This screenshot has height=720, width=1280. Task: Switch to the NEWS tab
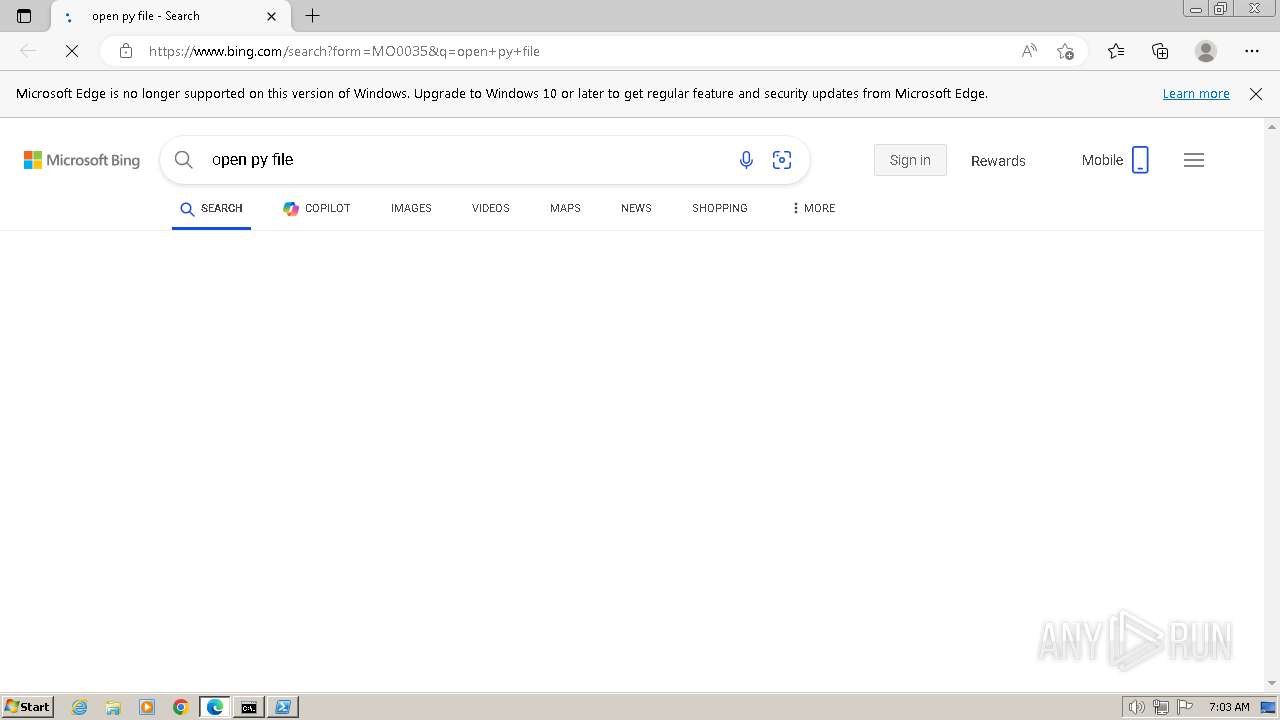coord(636,208)
